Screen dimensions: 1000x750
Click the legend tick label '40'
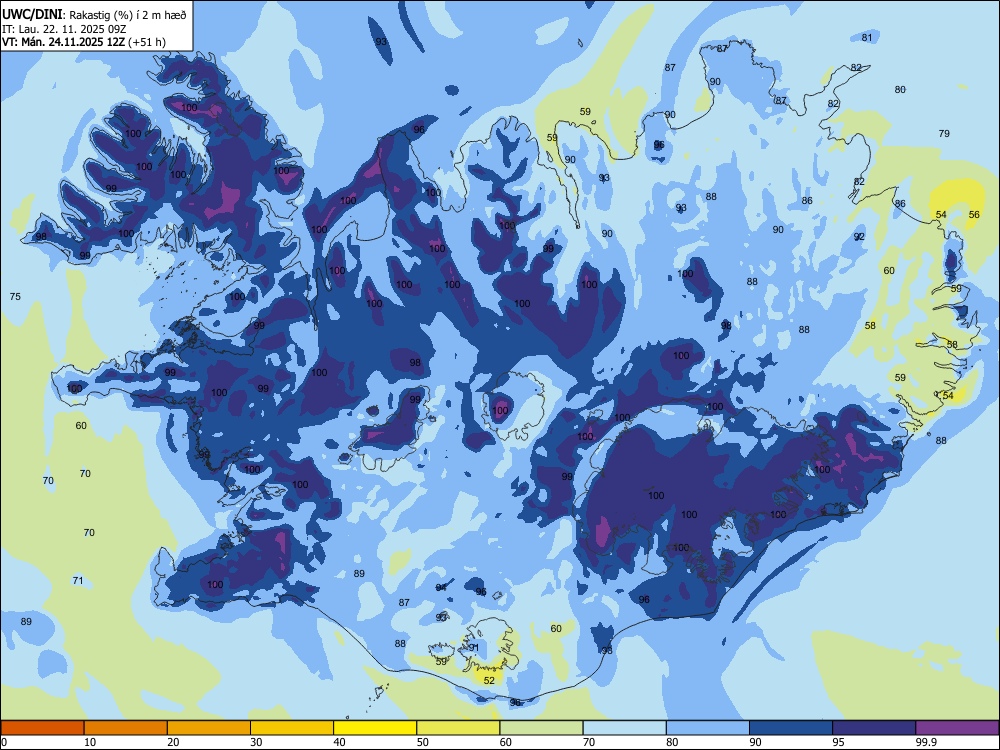click(340, 742)
